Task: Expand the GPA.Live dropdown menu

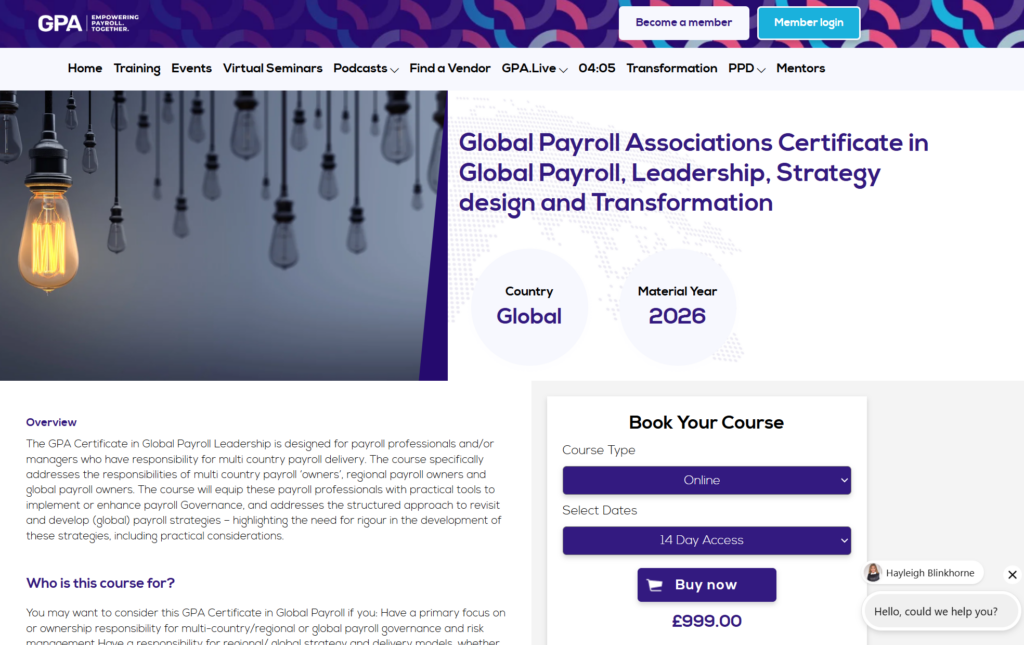Action: coord(534,69)
